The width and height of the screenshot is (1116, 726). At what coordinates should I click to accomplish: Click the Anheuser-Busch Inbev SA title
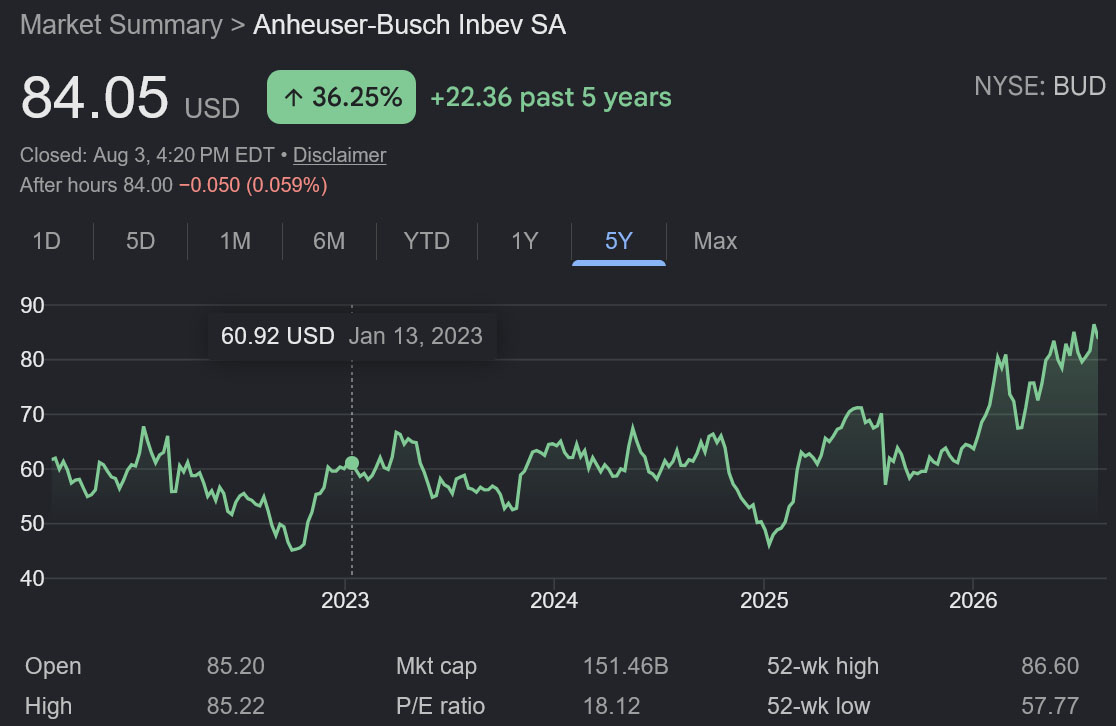409,25
